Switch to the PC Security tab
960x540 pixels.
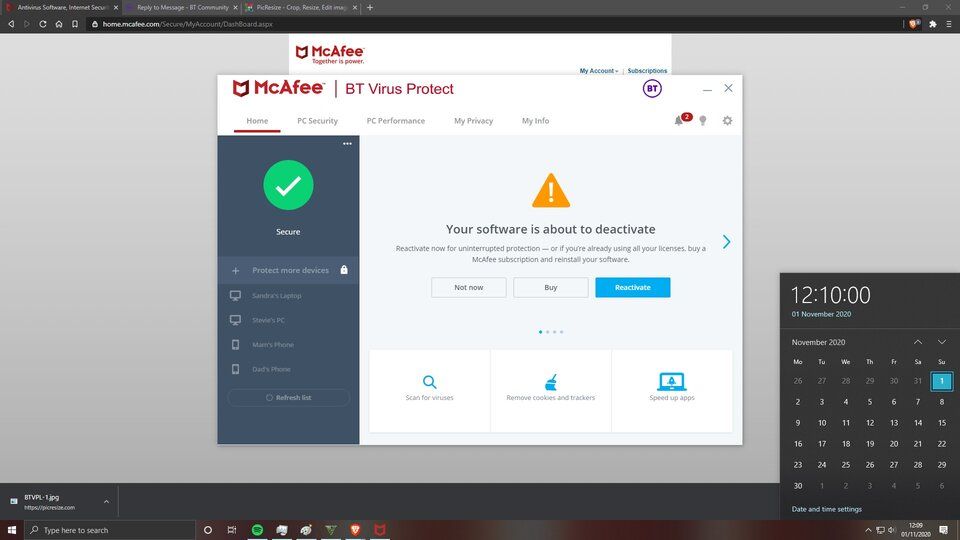317,121
